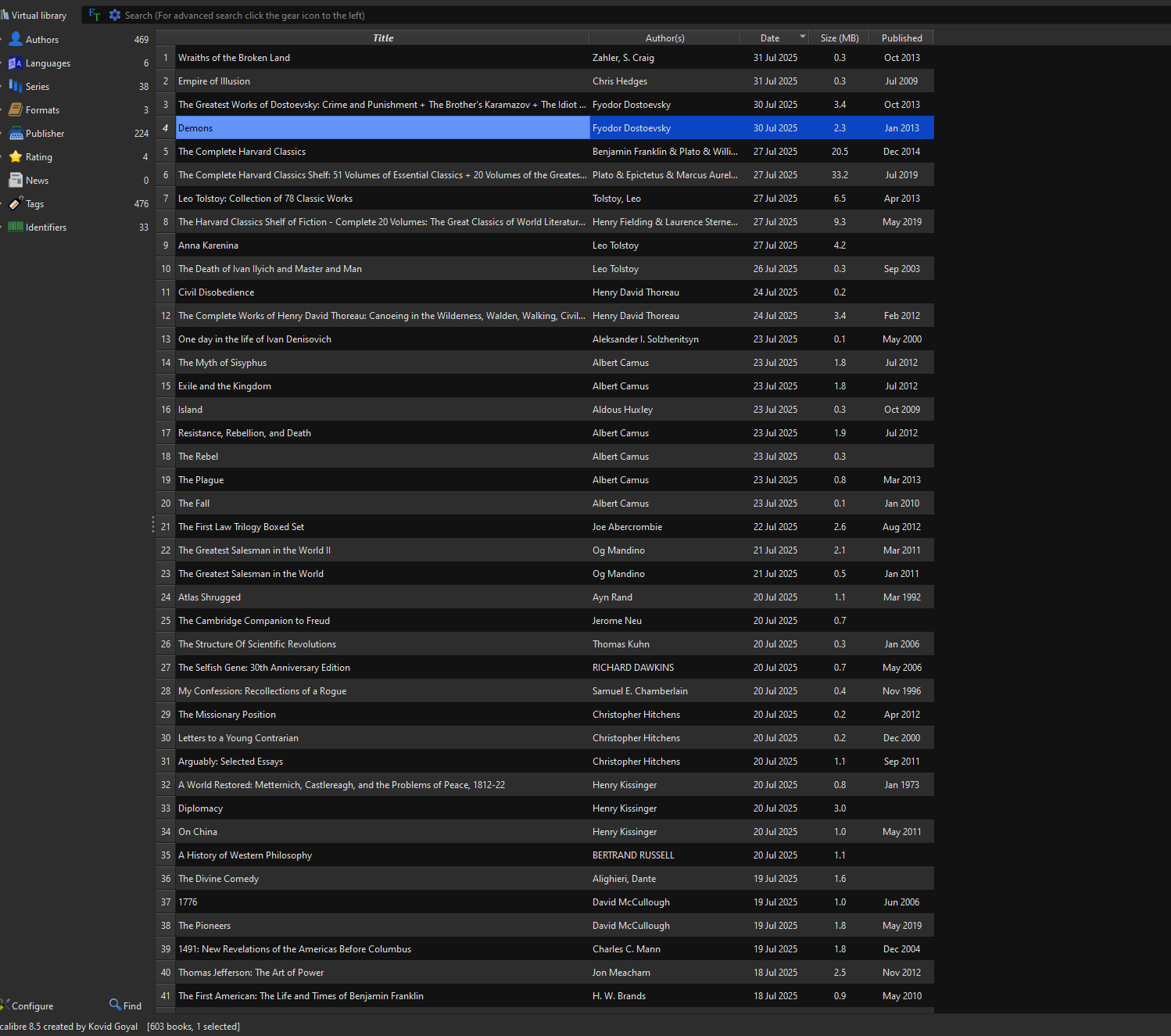1171x1036 pixels.
Task: Click the Series category icon
Action: (16, 86)
